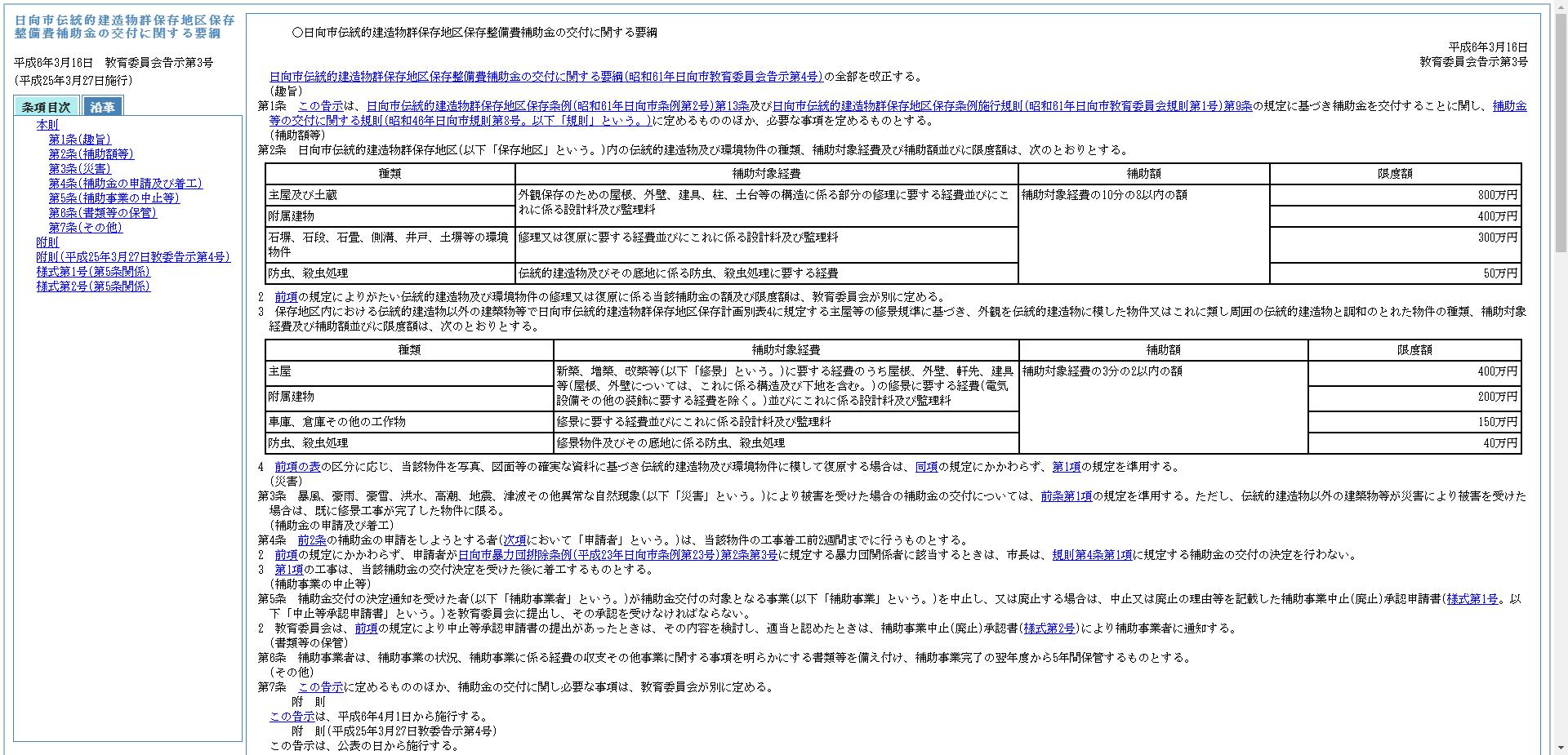Open 様式第2号(第5条関係) from the sidebar

coord(92,286)
